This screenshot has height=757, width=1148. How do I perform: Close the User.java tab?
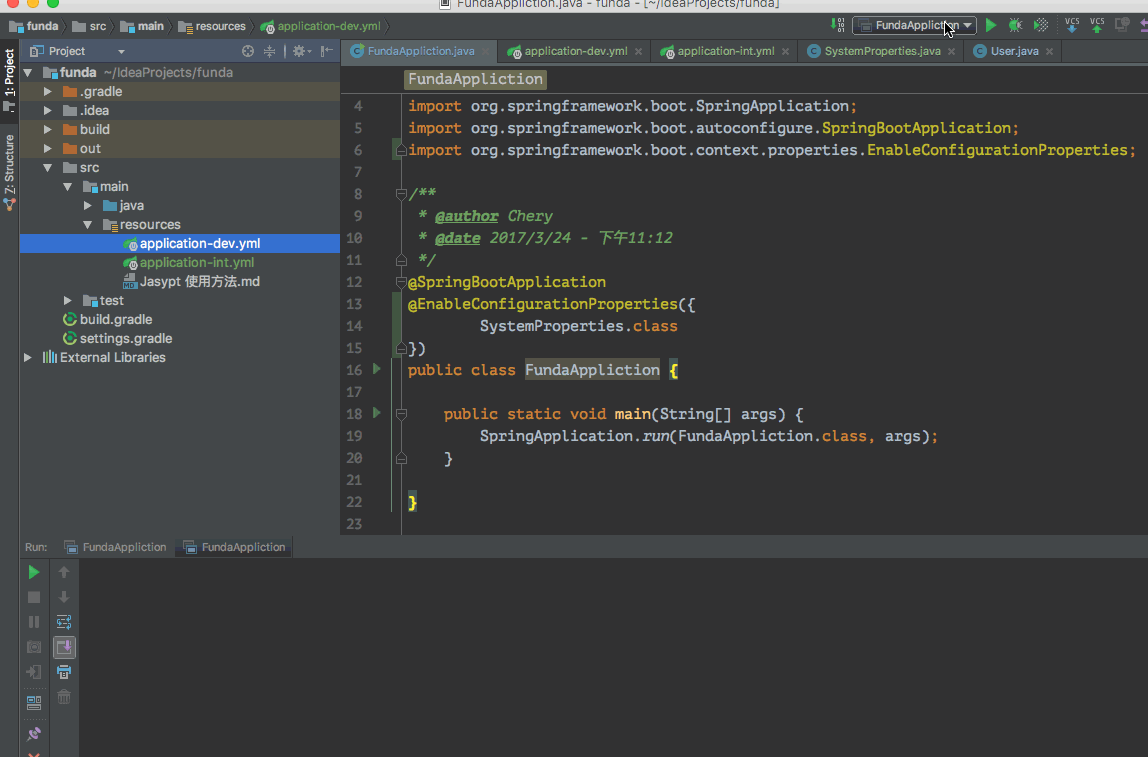(x=1049, y=51)
